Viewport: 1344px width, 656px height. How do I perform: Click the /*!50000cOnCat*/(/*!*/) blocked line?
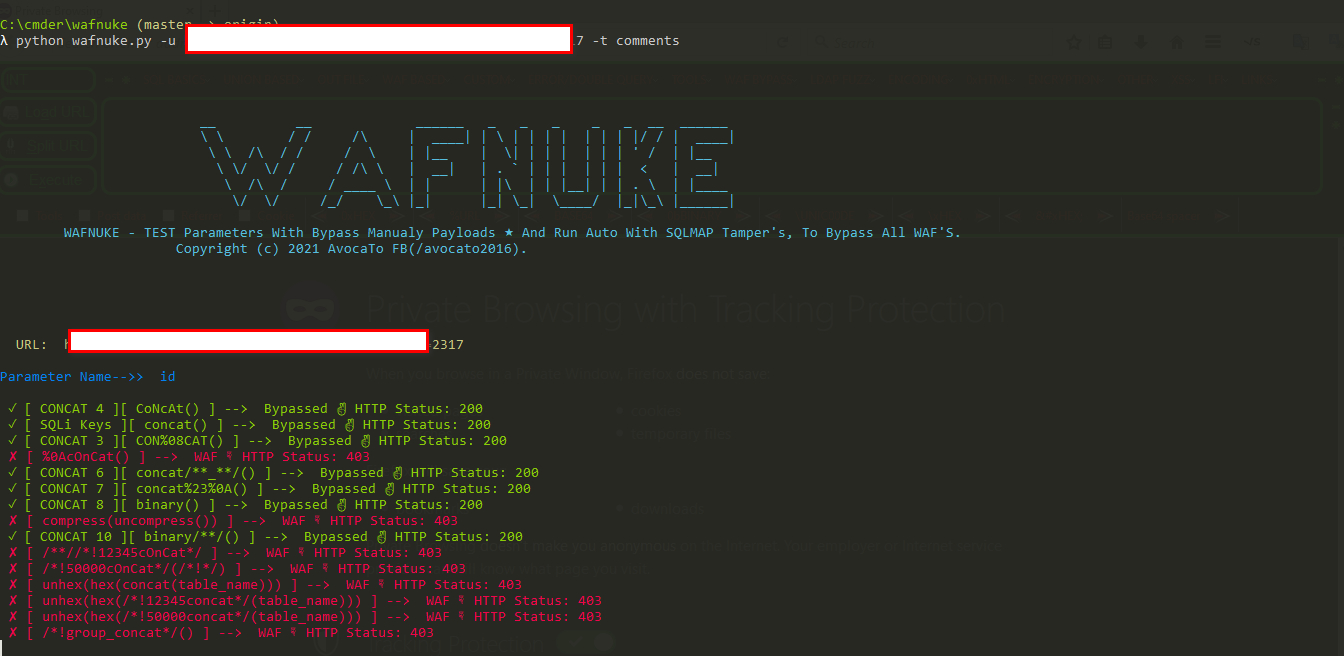tap(237, 569)
